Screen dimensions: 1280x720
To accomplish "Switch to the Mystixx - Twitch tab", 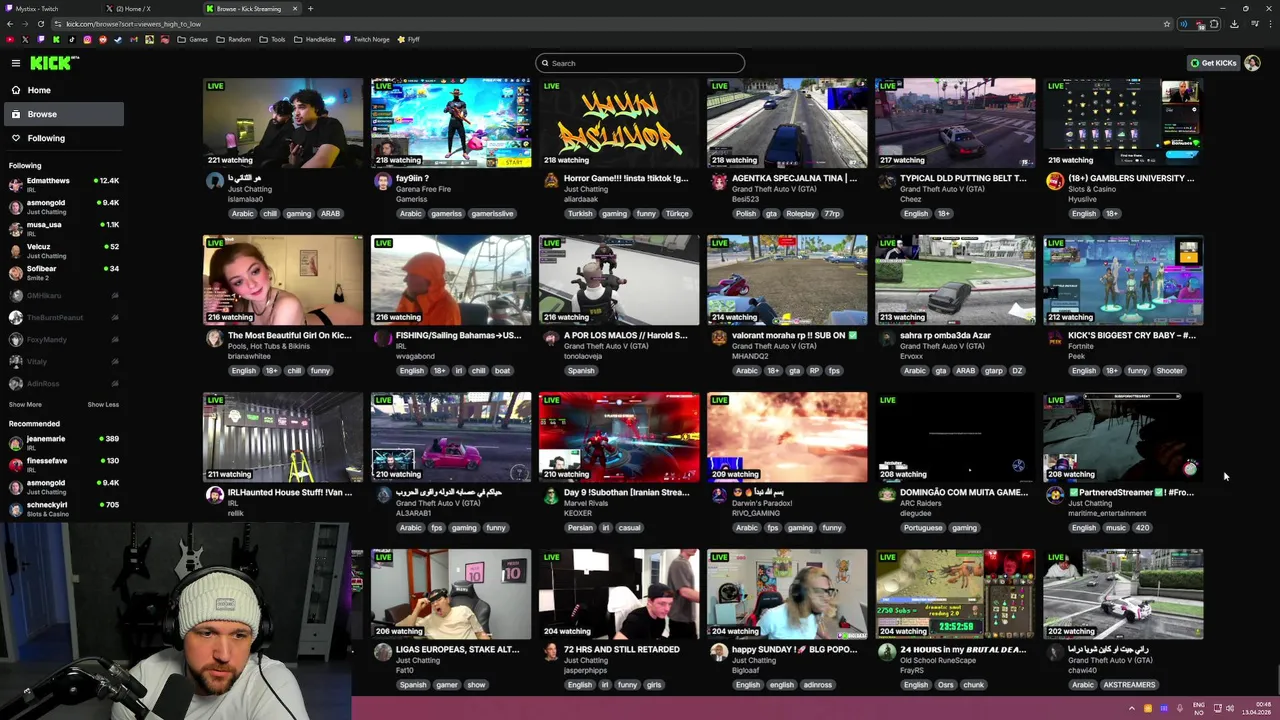I will point(50,8).
